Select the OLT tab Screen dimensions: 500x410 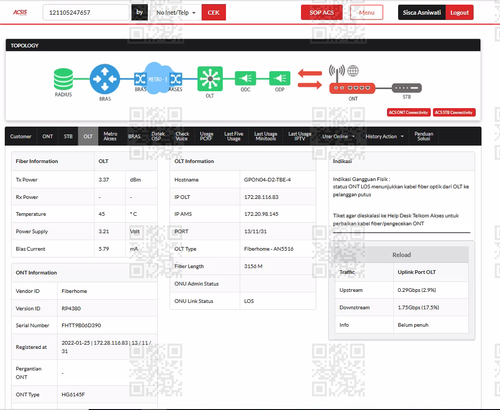coord(88,136)
